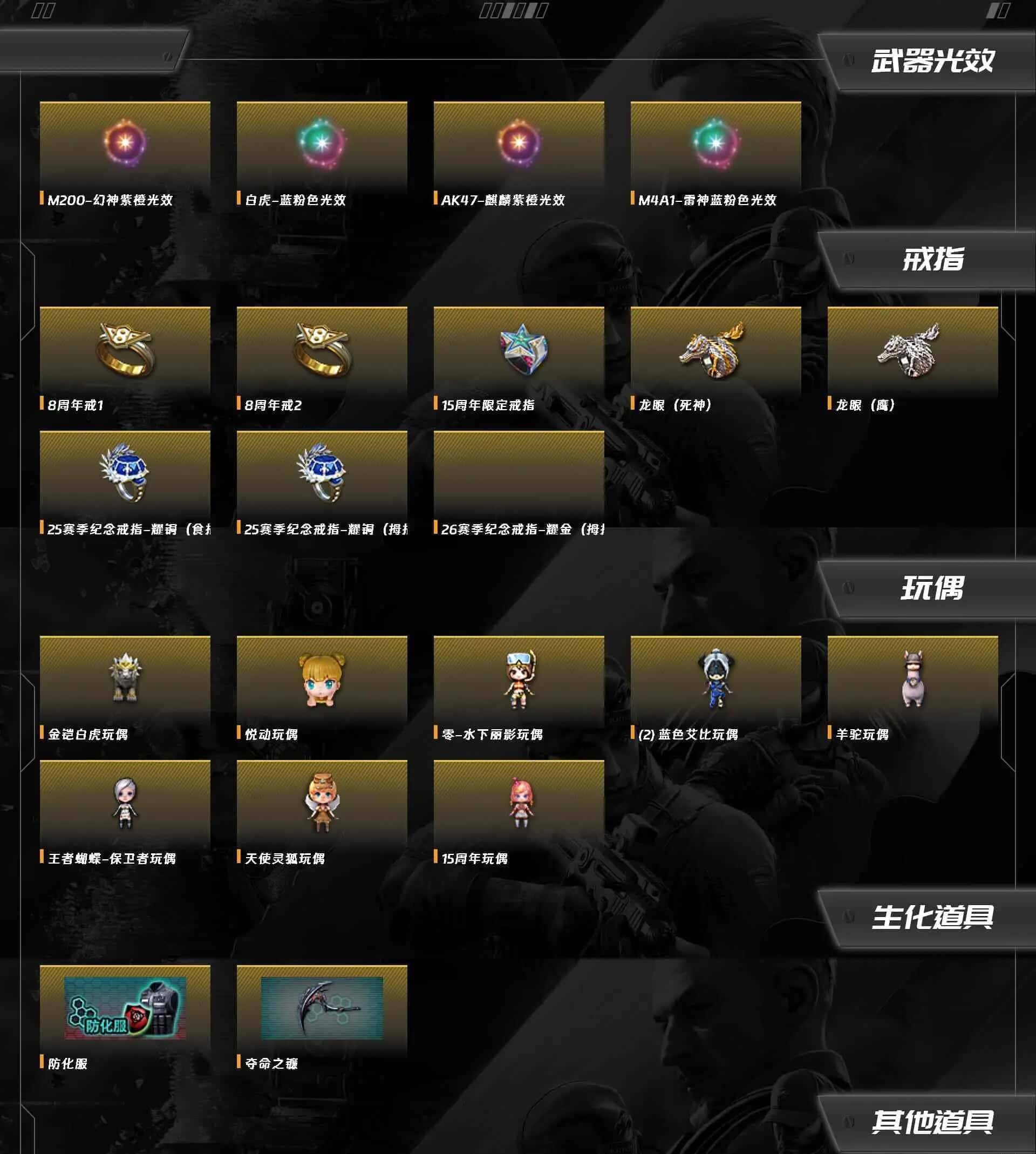Click the AK47-麒麟紫橙光效 label
Image resolution: width=1036 pixels, height=1154 pixels.
503,200
